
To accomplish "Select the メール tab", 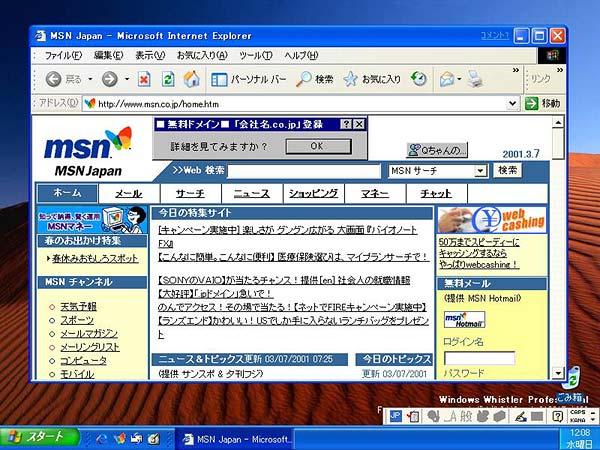I will pos(129,194).
